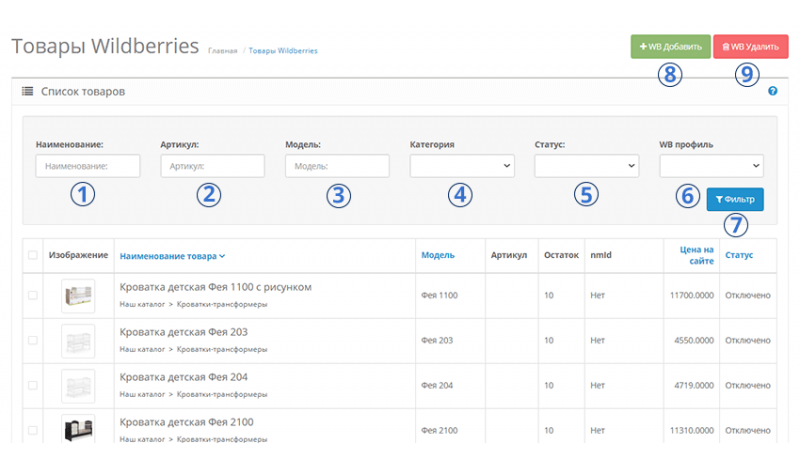Image resolution: width=800 pixels, height=468 pixels.
Task: Expand the Статус filter dropdown
Action: [587, 166]
